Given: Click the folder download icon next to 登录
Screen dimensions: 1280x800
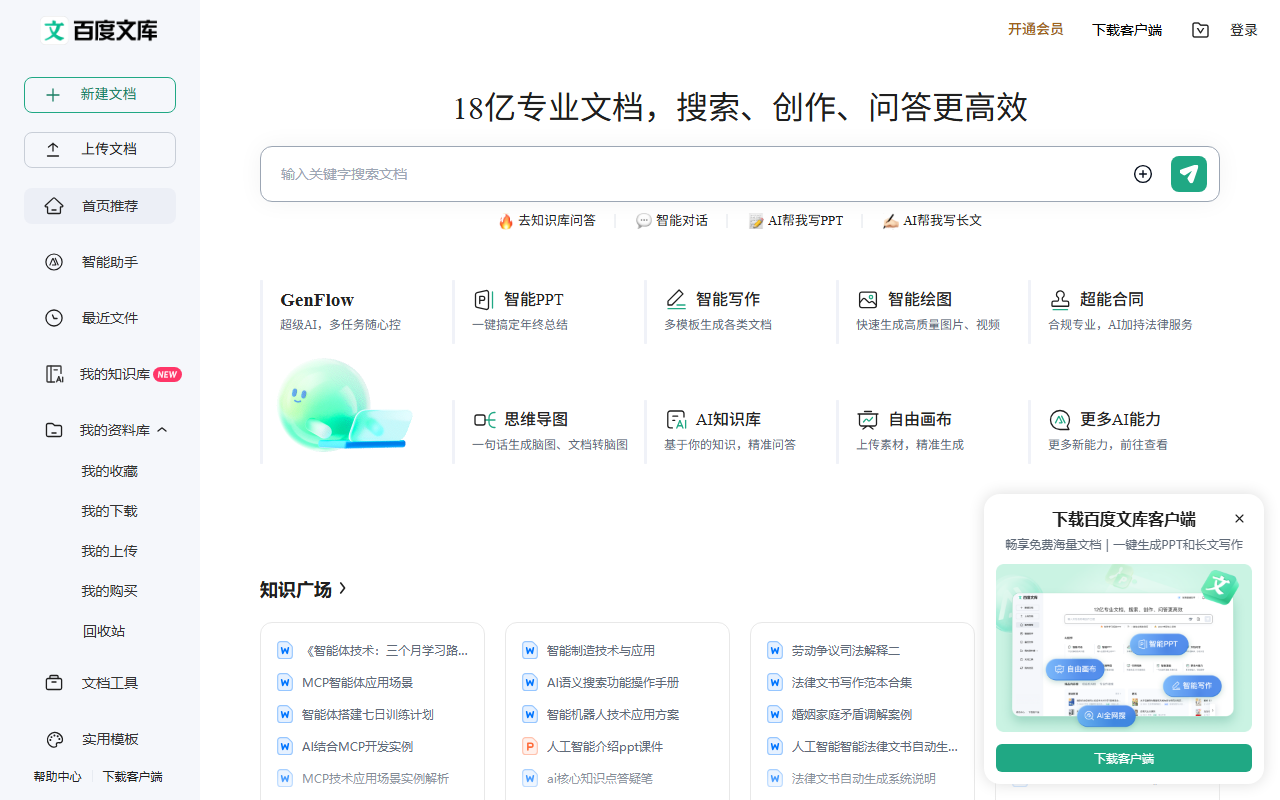Looking at the screenshot, I should pos(1201,30).
